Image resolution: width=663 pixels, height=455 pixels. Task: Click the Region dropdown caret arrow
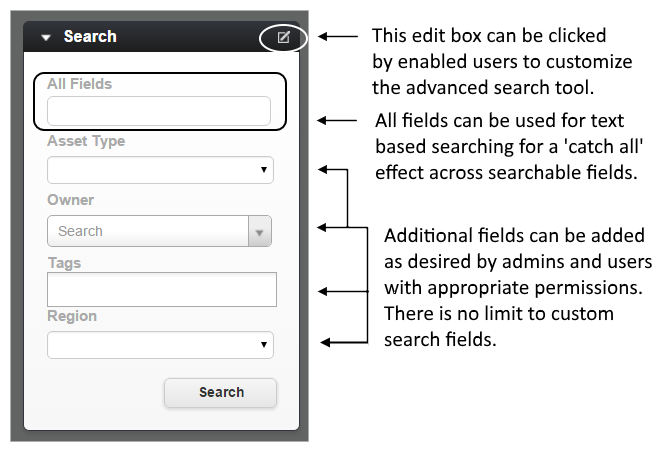[264, 345]
